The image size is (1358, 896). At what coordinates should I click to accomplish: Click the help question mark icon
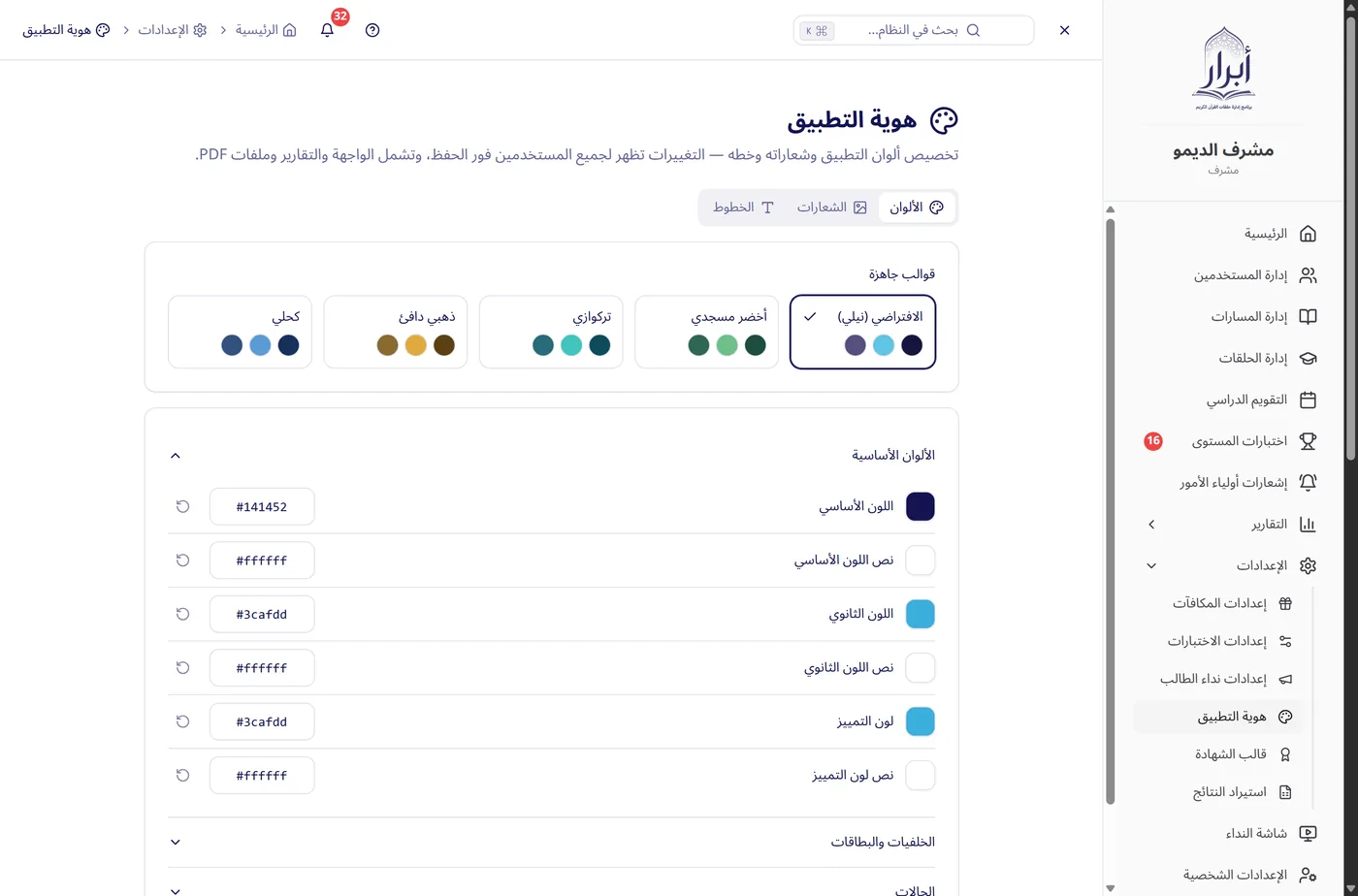pyautogui.click(x=372, y=30)
